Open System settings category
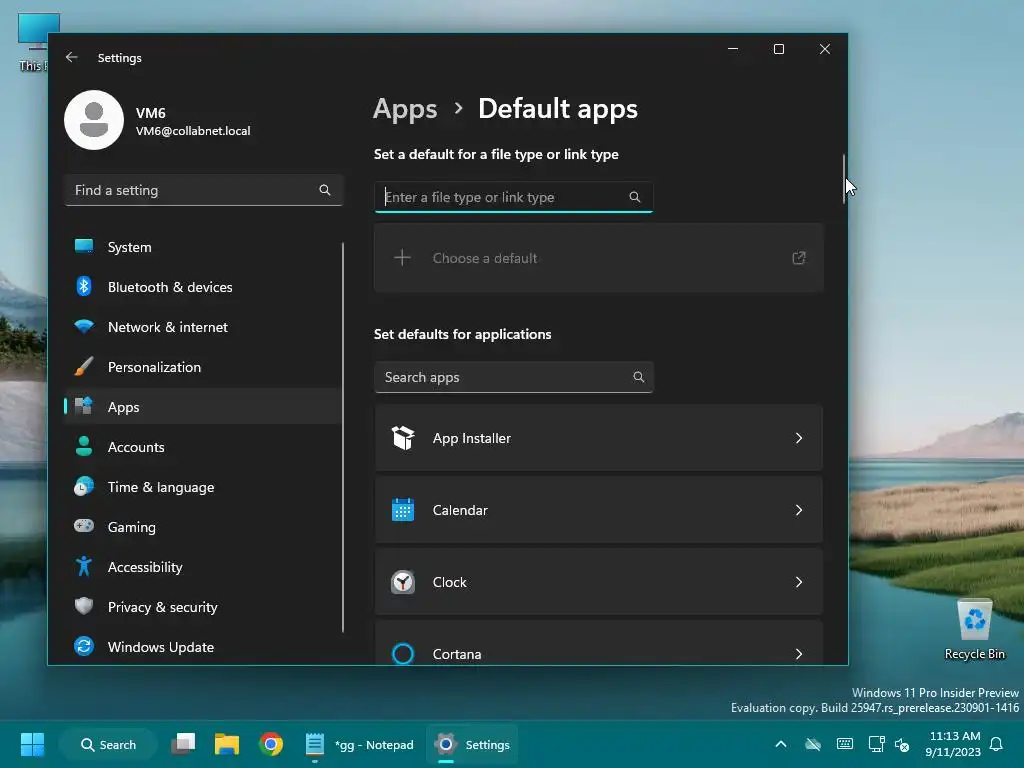 pos(203,247)
